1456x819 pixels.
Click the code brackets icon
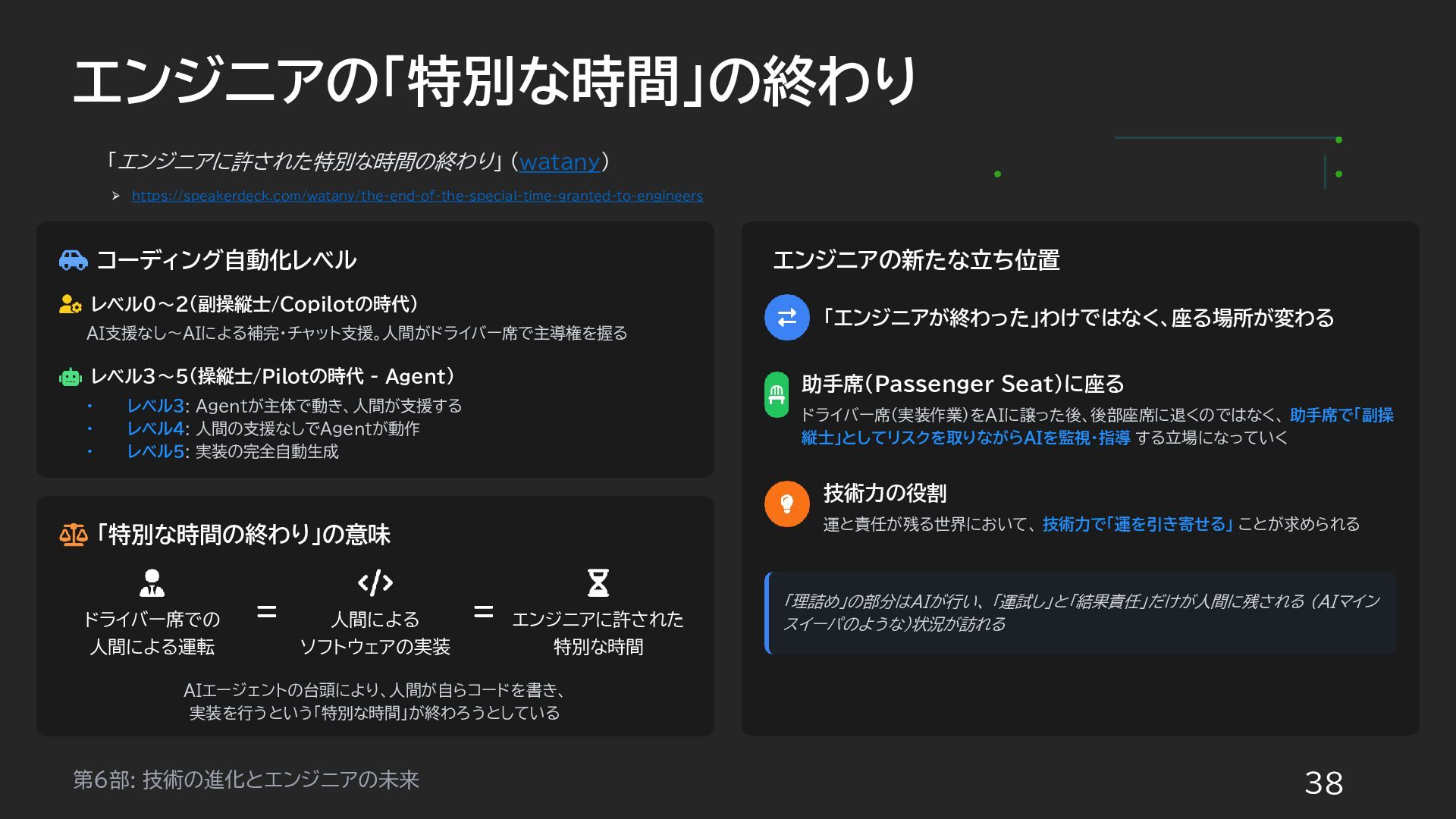[x=375, y=582]
